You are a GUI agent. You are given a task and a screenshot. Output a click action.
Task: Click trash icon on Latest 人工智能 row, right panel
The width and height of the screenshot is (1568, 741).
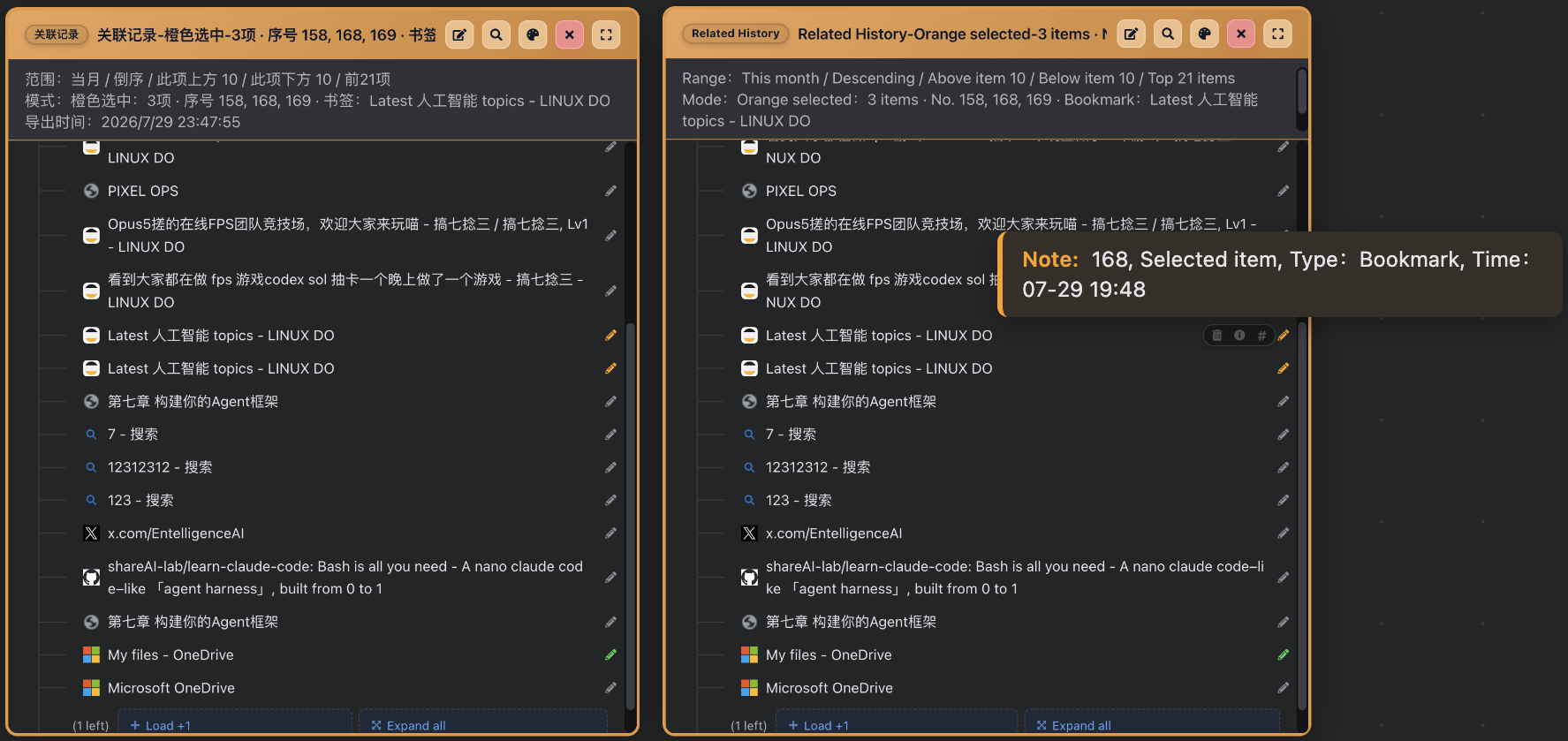(1216, 336)
